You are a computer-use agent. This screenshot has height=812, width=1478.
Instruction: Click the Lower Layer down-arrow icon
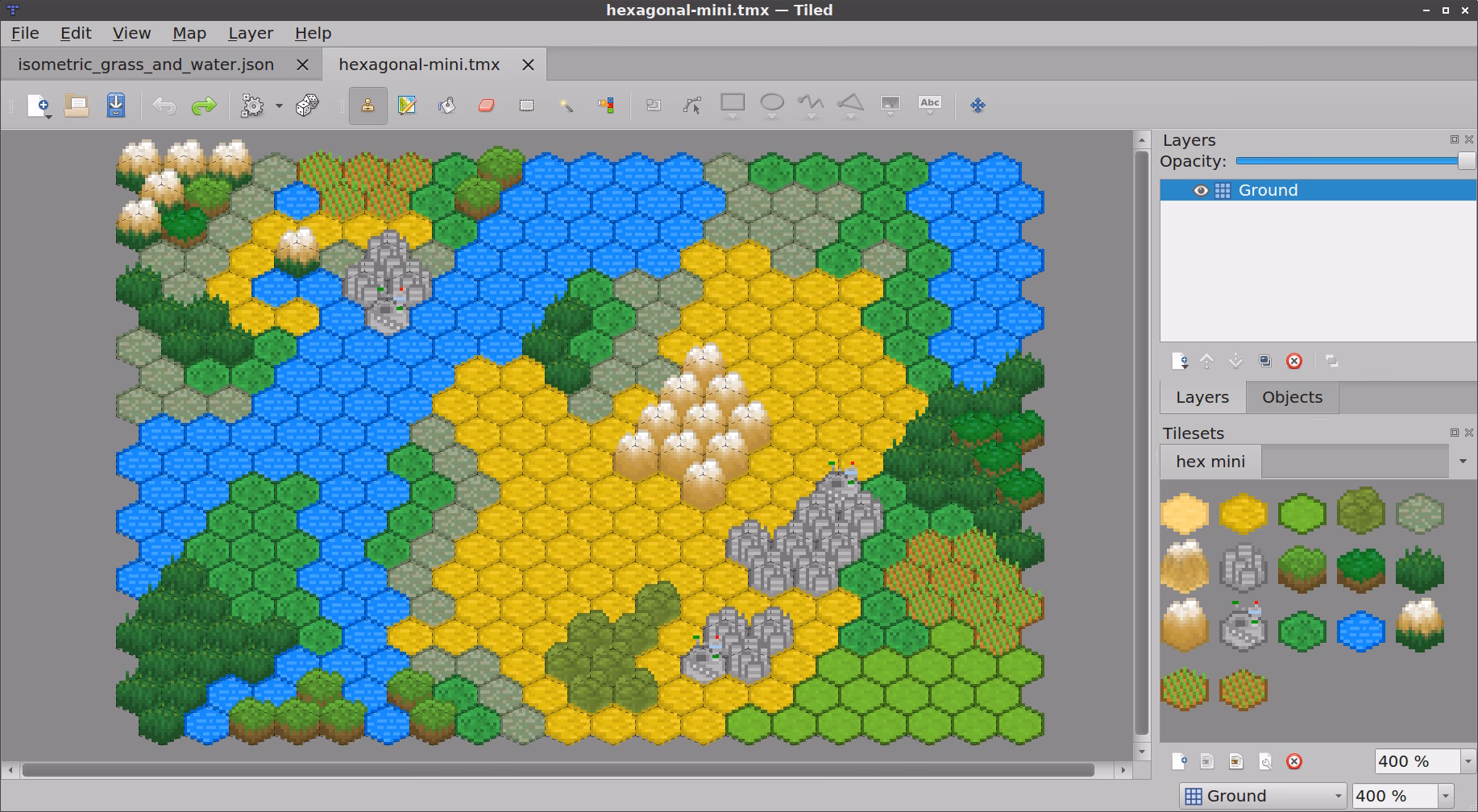[x=1235, y=361]
